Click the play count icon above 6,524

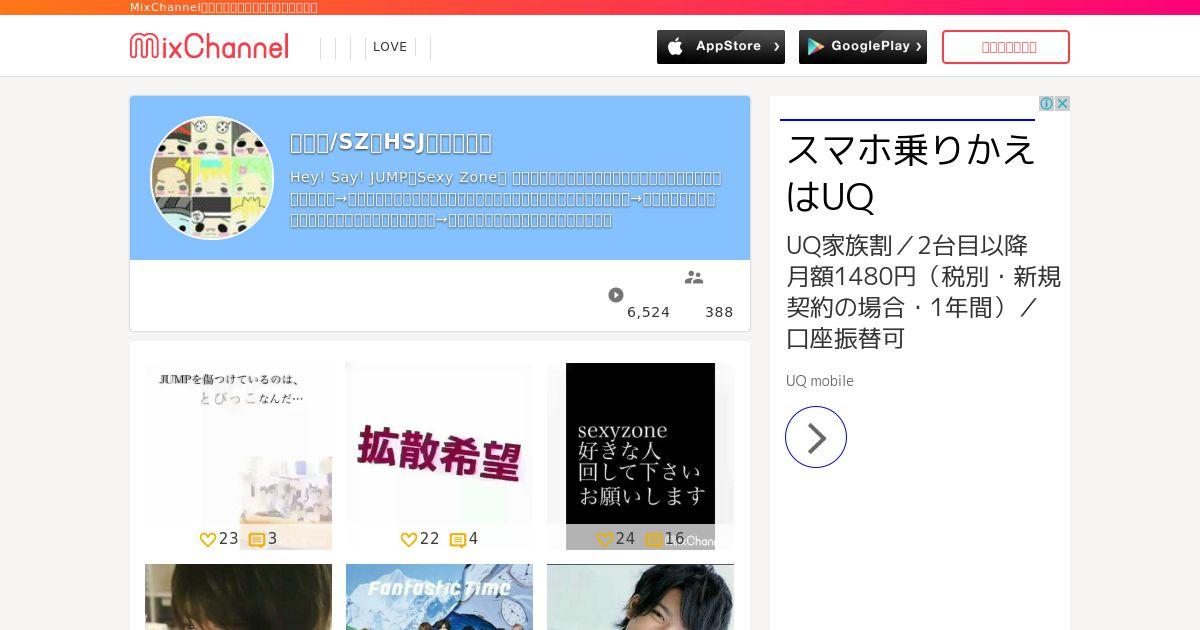click(616, 295)
